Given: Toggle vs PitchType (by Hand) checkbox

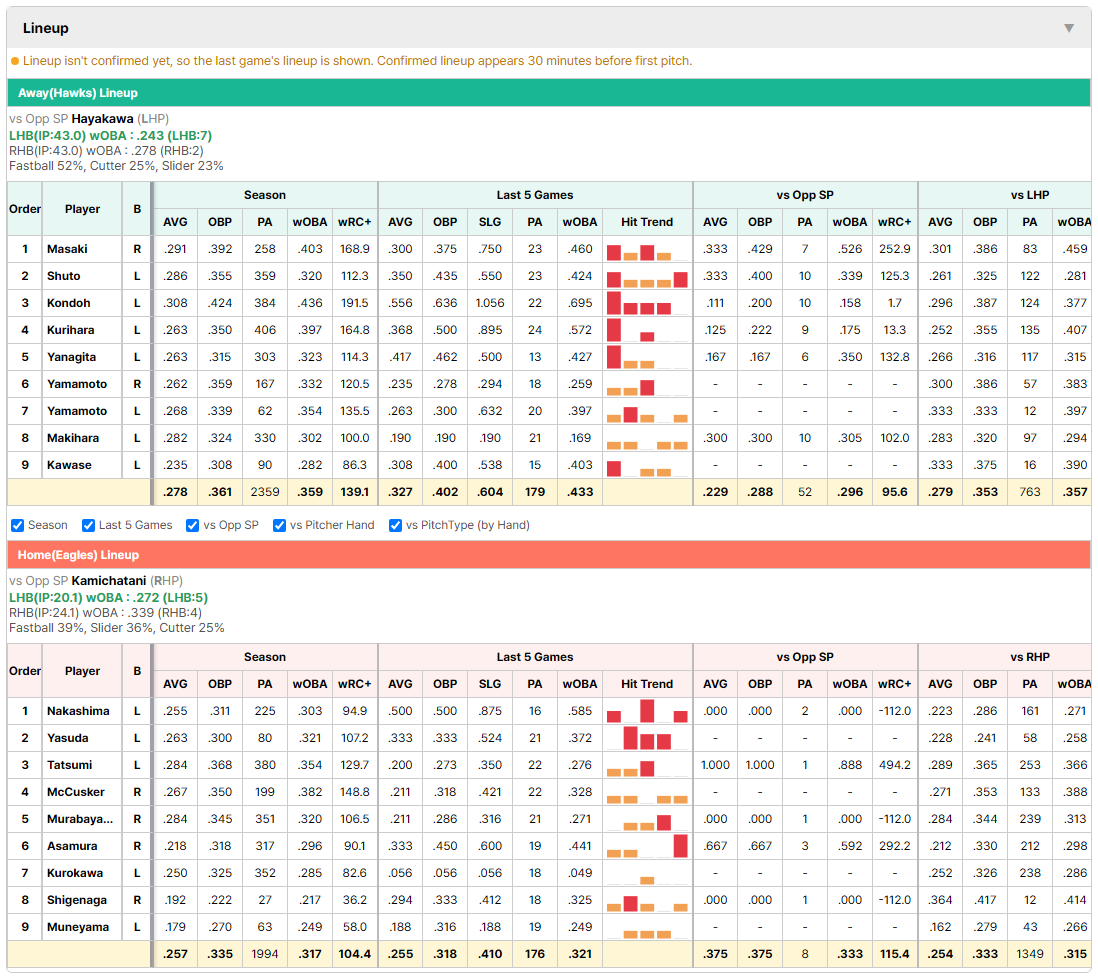Looking at the screenshot, I should [x=396, y=525].
